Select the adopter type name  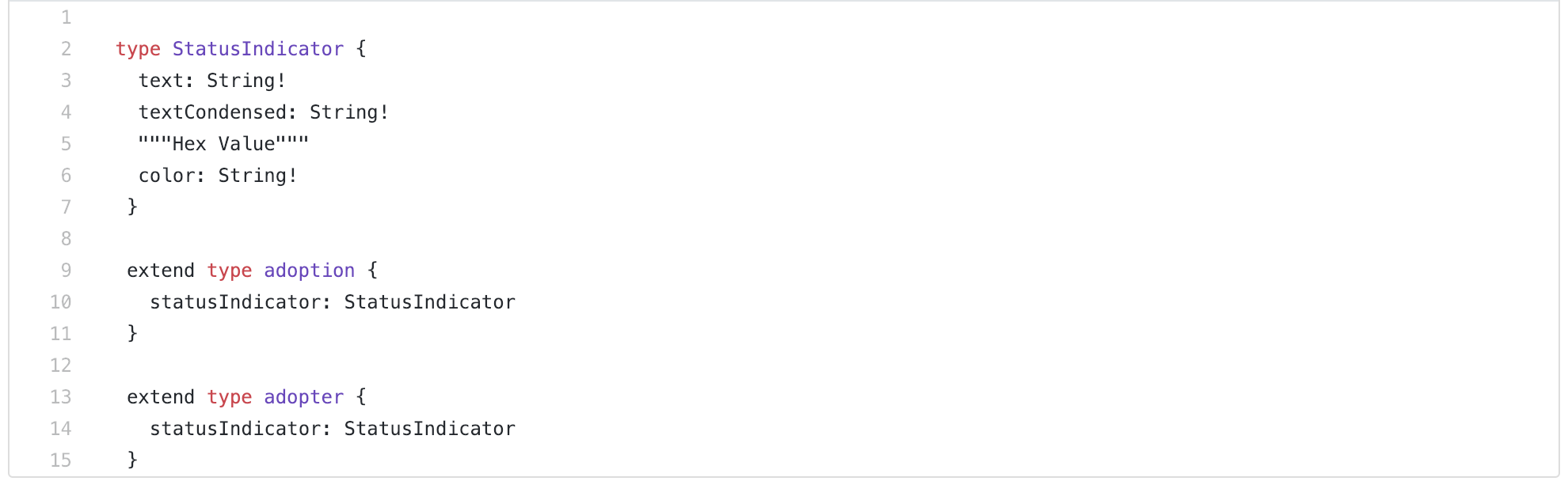[x=304, y=397]
